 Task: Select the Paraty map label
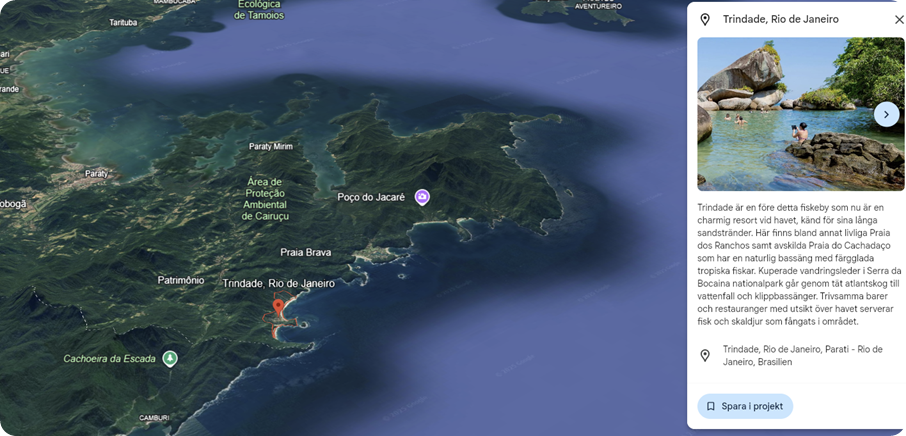[x=96, y=173]
